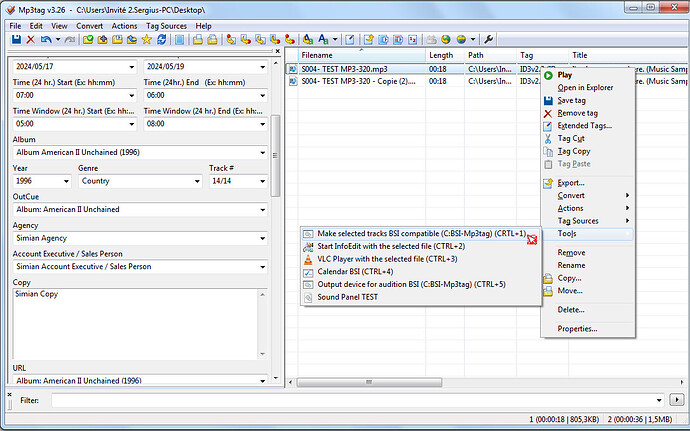Click the Calendar BSI checkbox-style icon
Image resolution: width=690 pixels, height=431 pixels.
[x=308, y=272]
